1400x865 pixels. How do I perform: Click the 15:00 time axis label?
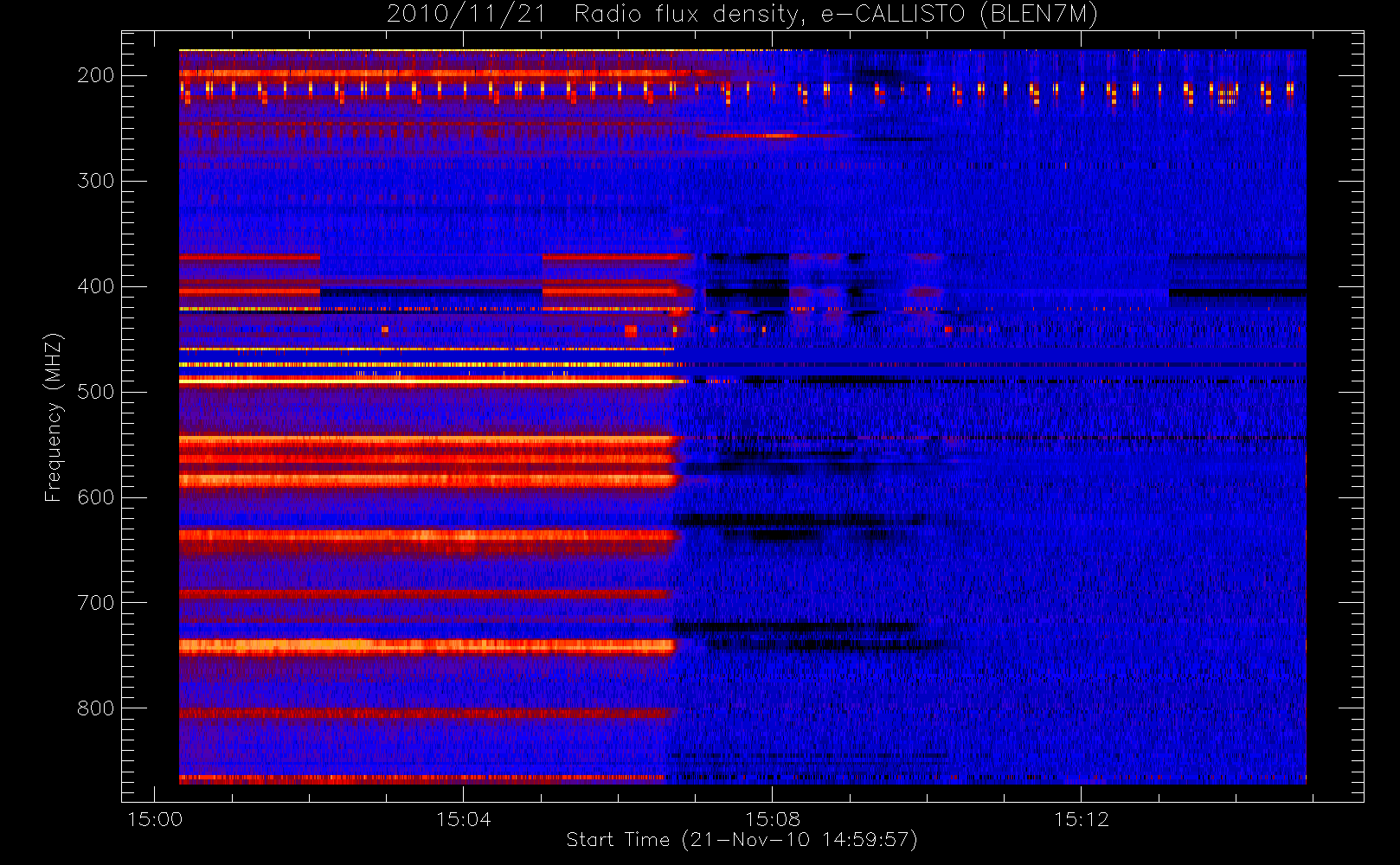point(155,819)
